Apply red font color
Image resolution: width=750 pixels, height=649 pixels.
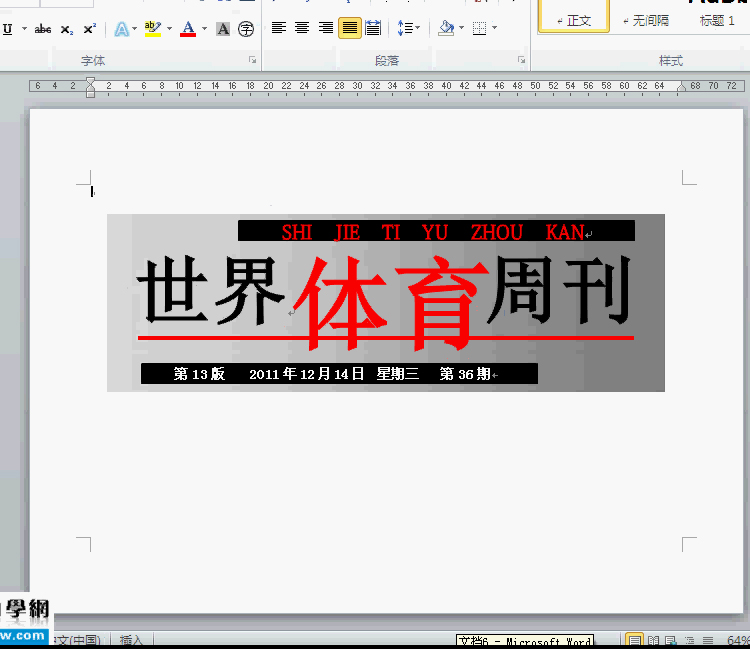pos(188,29)
